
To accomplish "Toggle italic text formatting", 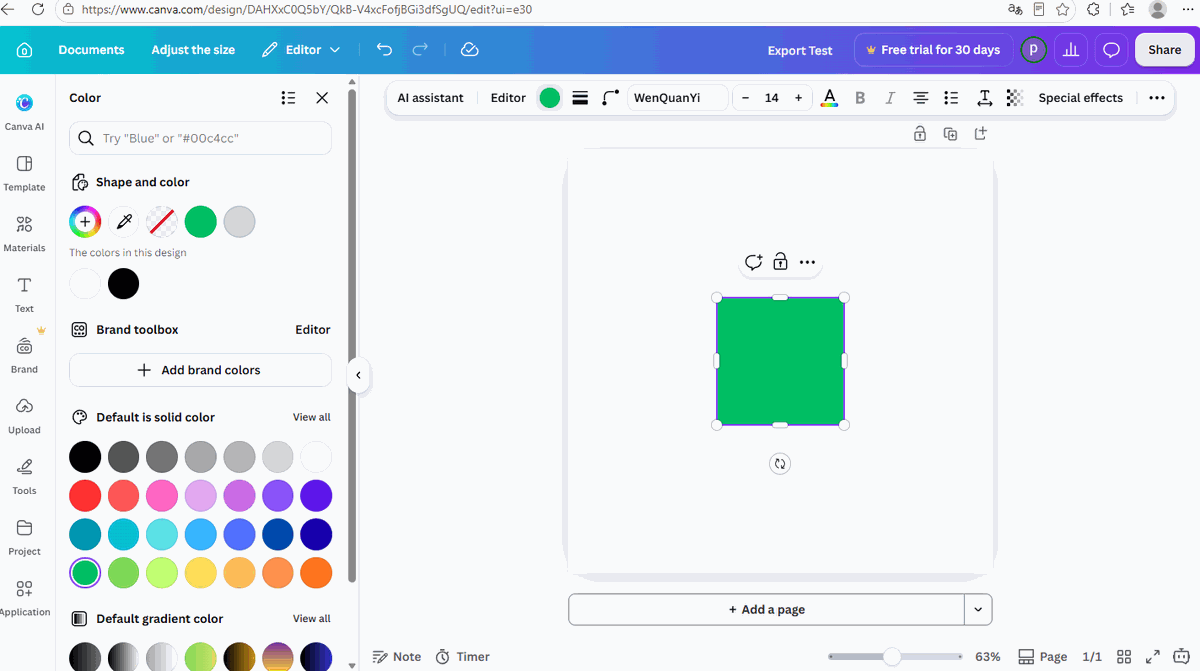I will 890,98.
